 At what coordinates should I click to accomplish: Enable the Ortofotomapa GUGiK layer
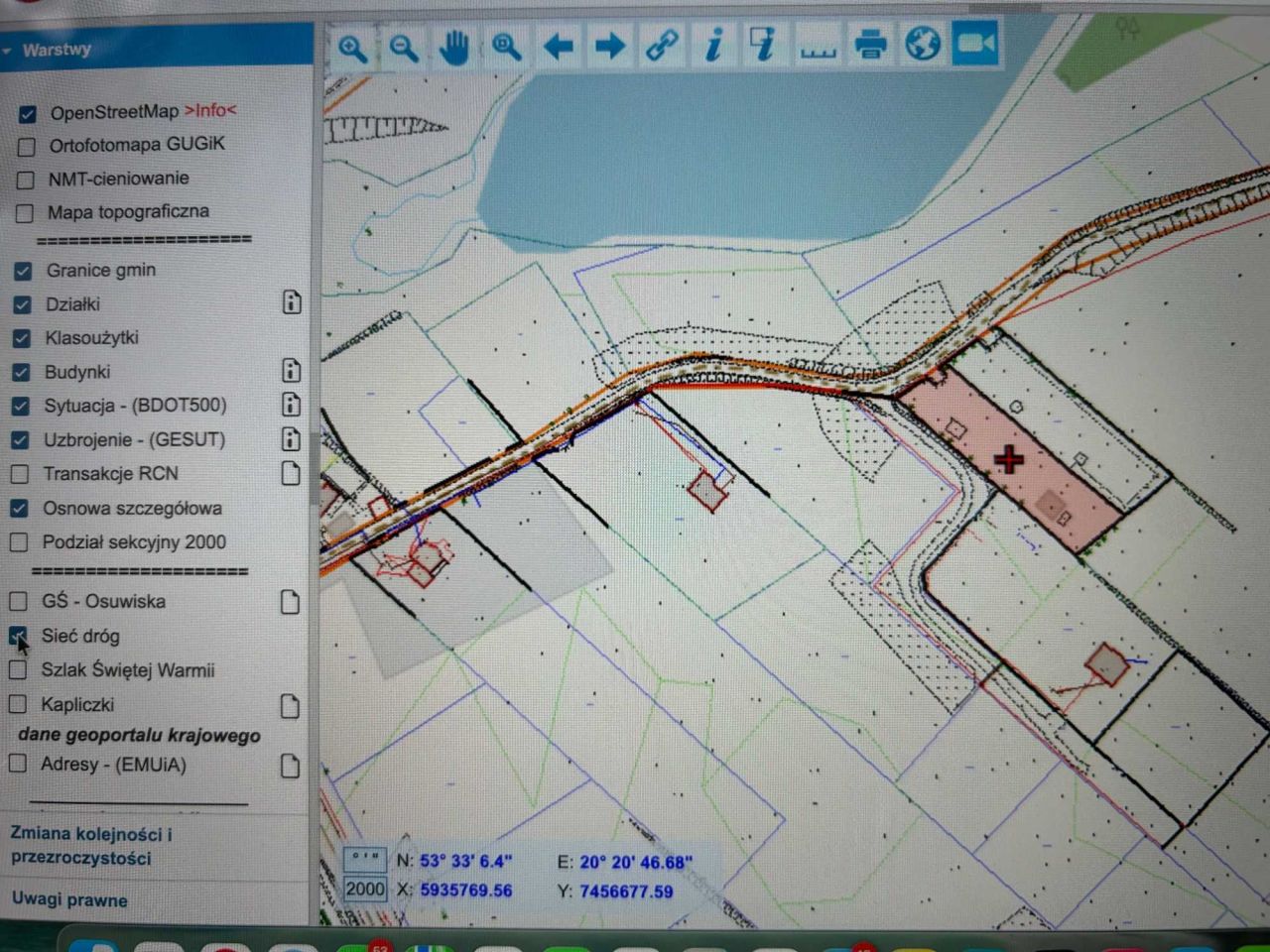[x=27, y=147]
